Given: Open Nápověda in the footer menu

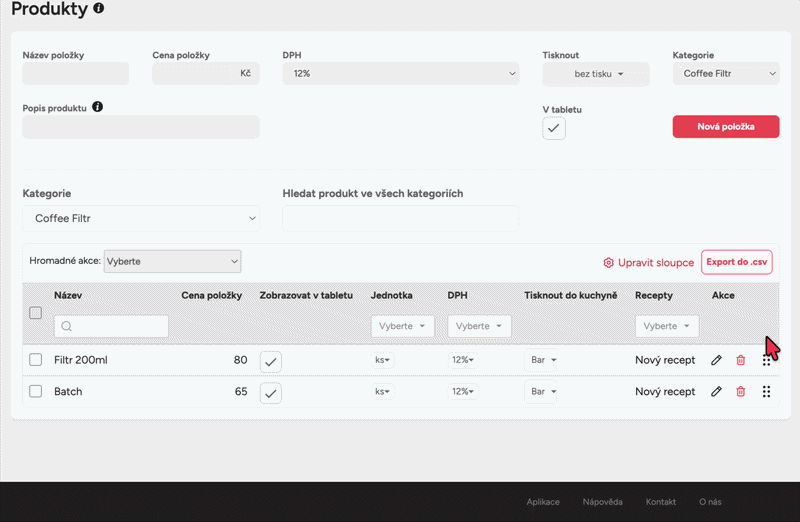Looking at the screenshot, I should 602,502.
